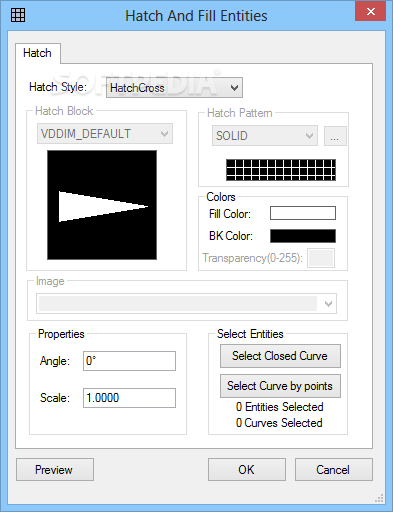Click Select Curve by points button
The image size is (393, 512).
[280, 386]
